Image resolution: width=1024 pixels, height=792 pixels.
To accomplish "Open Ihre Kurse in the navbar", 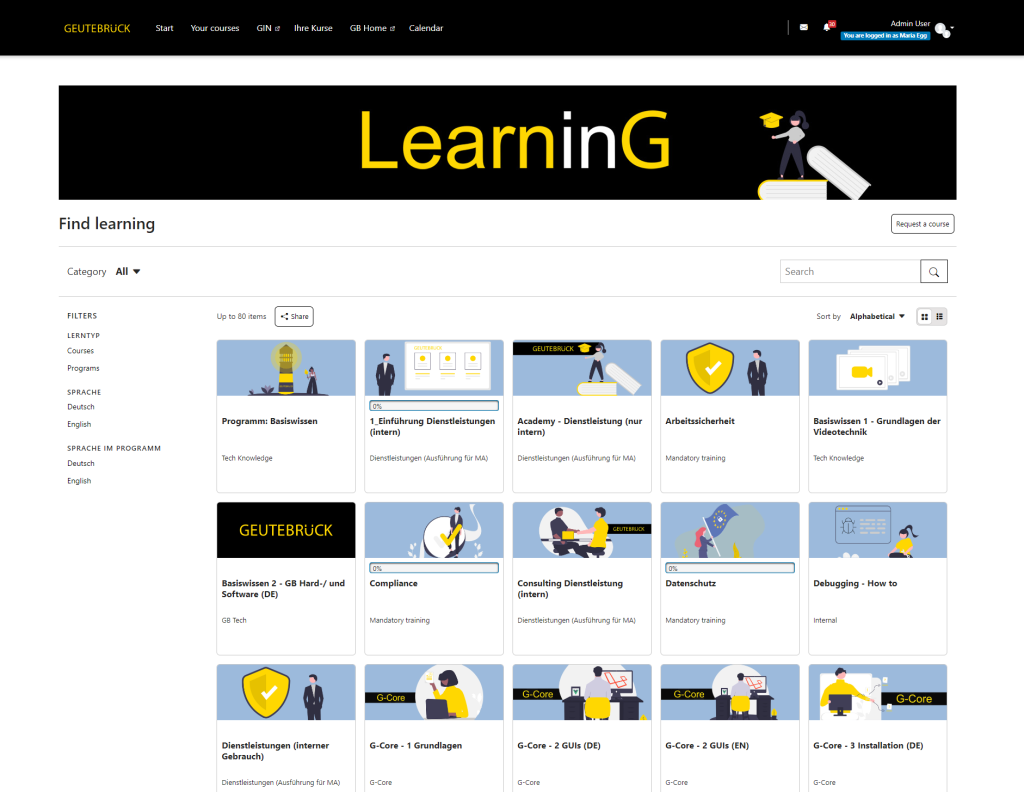I will pos(313,28).
